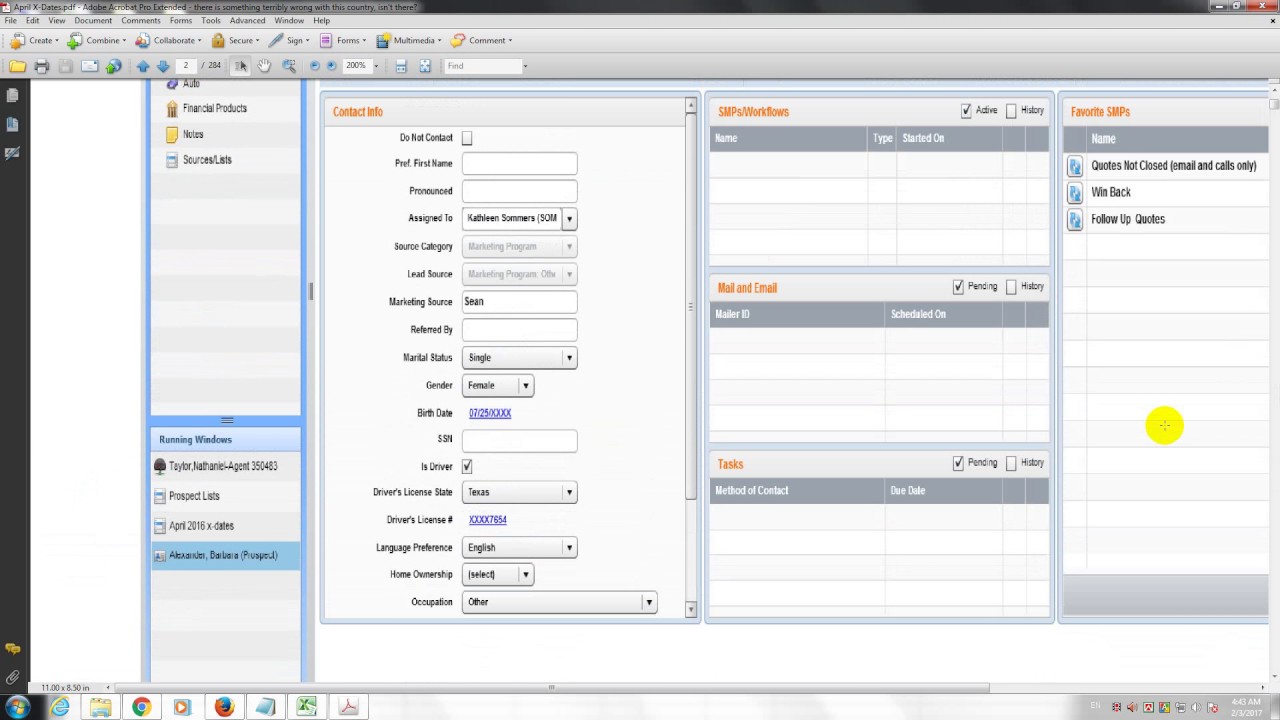1280x720 pixels.
Task: Toggle Mail and Email Pending checkbox
Action: (958, 287)
